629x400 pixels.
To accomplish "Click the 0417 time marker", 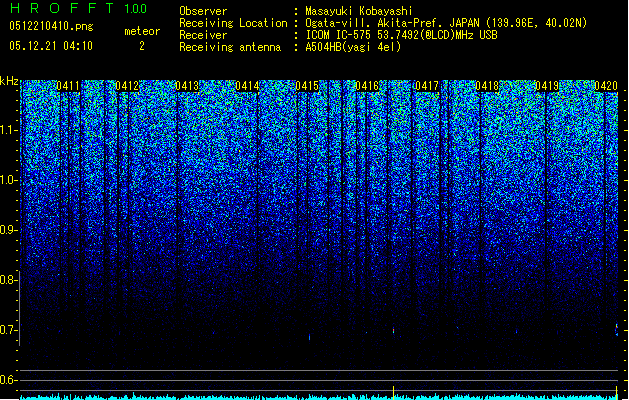I will coord(427,86).
